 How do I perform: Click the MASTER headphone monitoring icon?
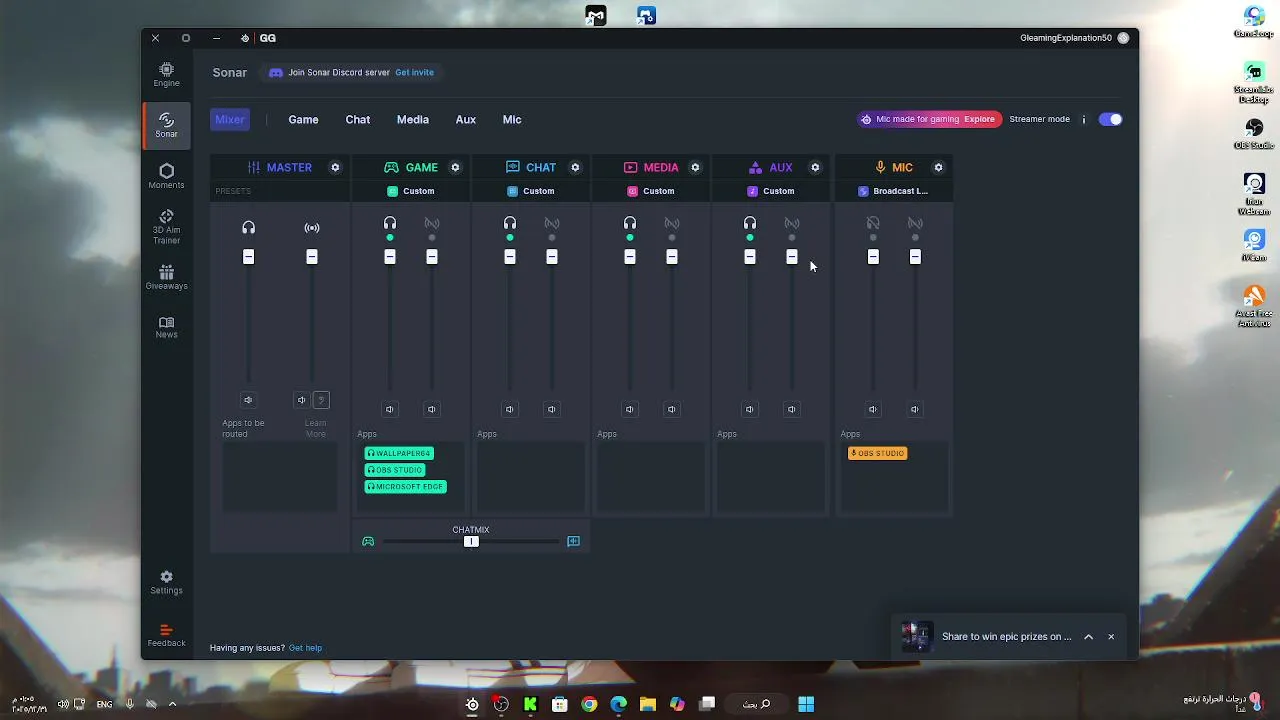pos(248,228)
